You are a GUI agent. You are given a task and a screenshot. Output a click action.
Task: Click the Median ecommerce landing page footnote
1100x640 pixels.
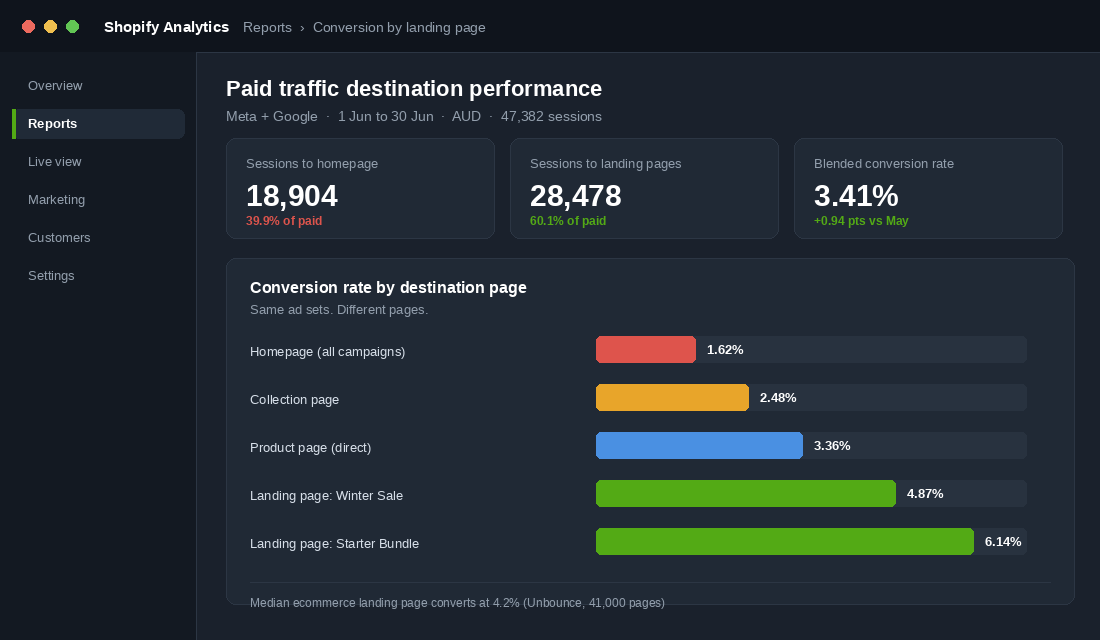[457, 603]
